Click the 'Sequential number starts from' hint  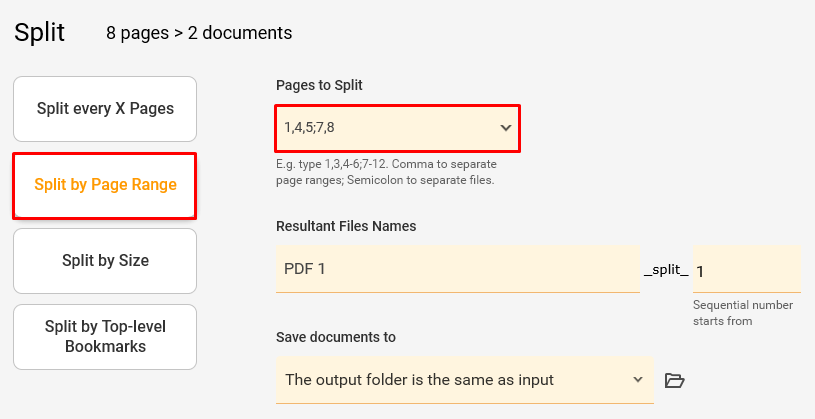(x=743, y=313)
